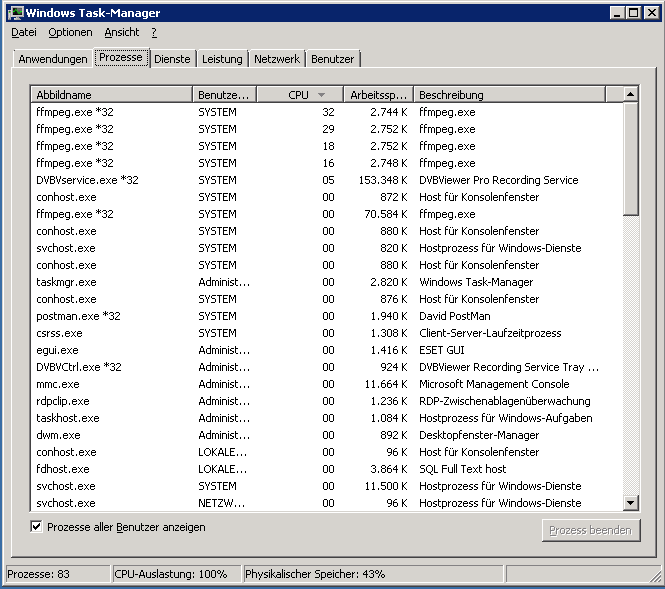Sort by the Beschreibung column header

pyautogui.click(x=508, y=95)
